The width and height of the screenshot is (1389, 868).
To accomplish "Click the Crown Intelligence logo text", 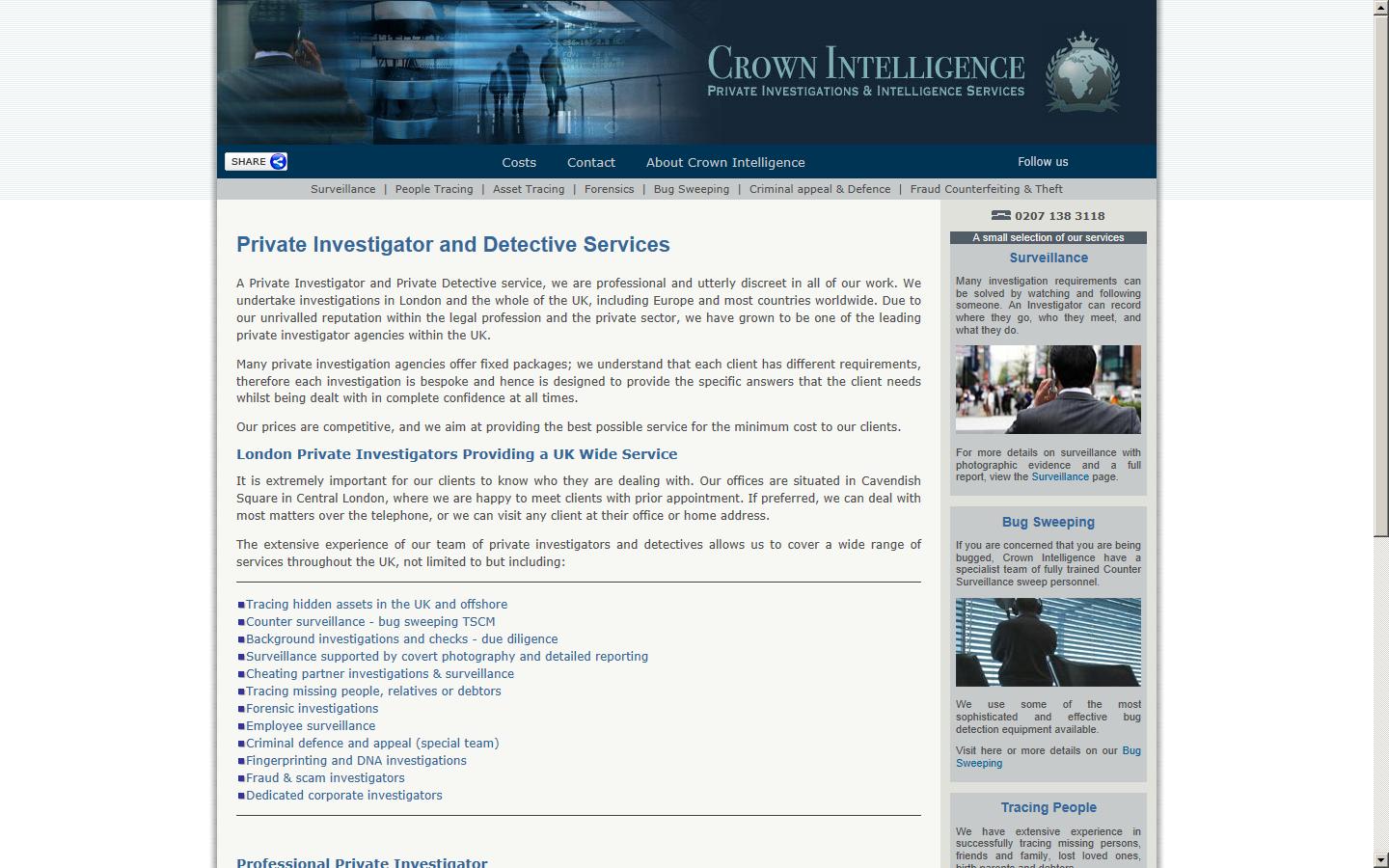I will pos(865,68).
